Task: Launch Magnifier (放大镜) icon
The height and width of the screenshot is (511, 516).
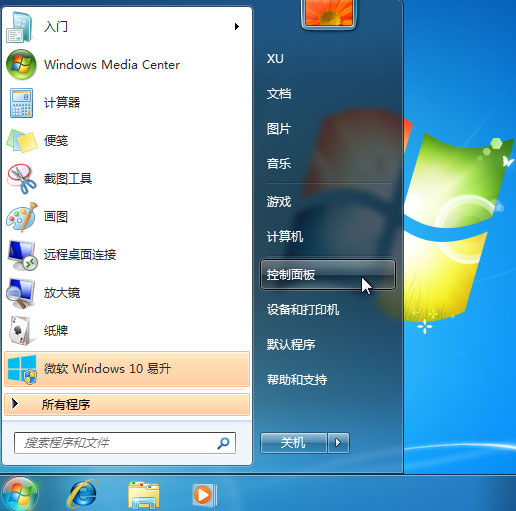Action: pos(21,293)
